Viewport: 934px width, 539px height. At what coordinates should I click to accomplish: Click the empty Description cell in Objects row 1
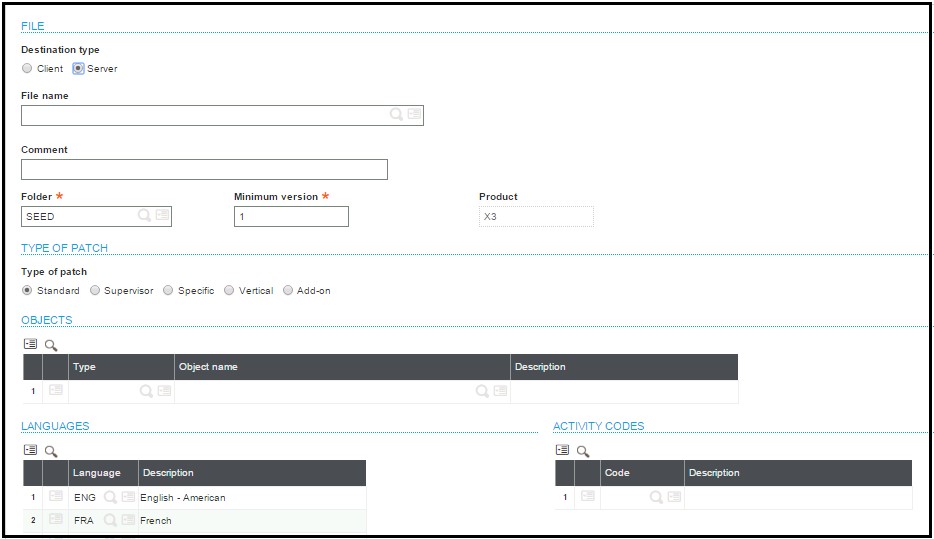pos(624,391)
